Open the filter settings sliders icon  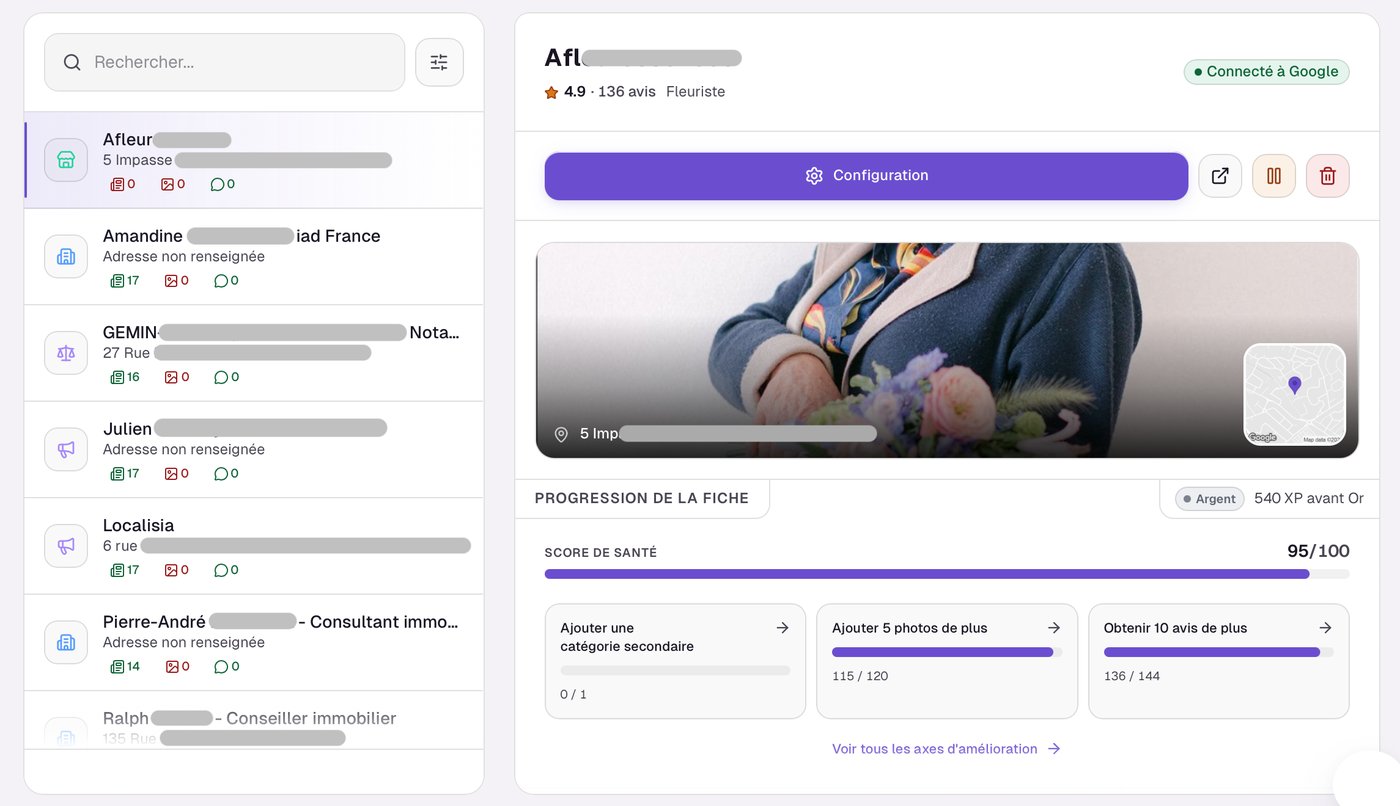[439, 62]
